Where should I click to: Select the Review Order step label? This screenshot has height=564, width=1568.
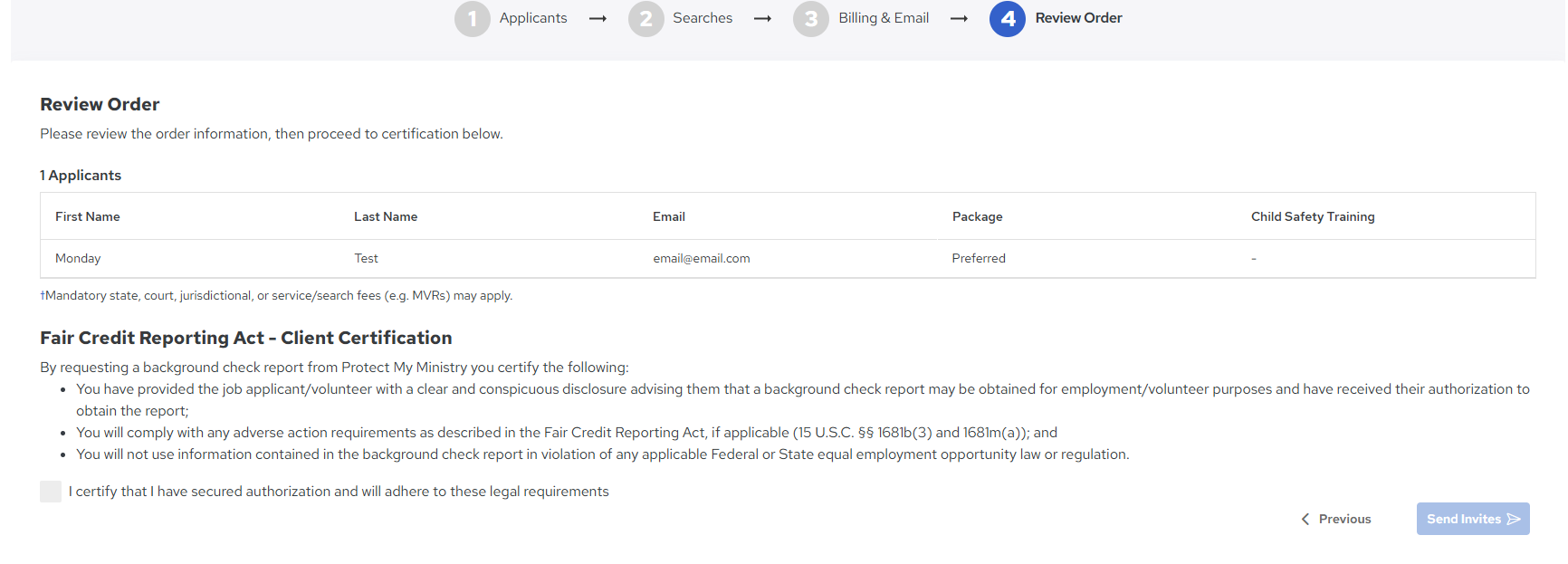1078,18
